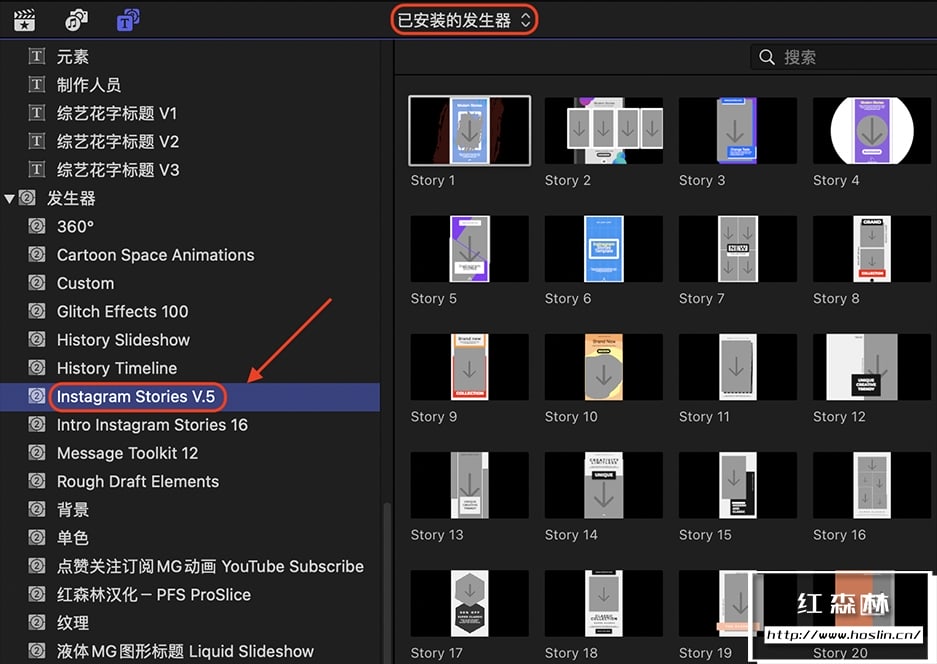Viewport: 937px width, 664px height.
Task: Open the Glitch Effects 100 category
Action: coord(123,311)
